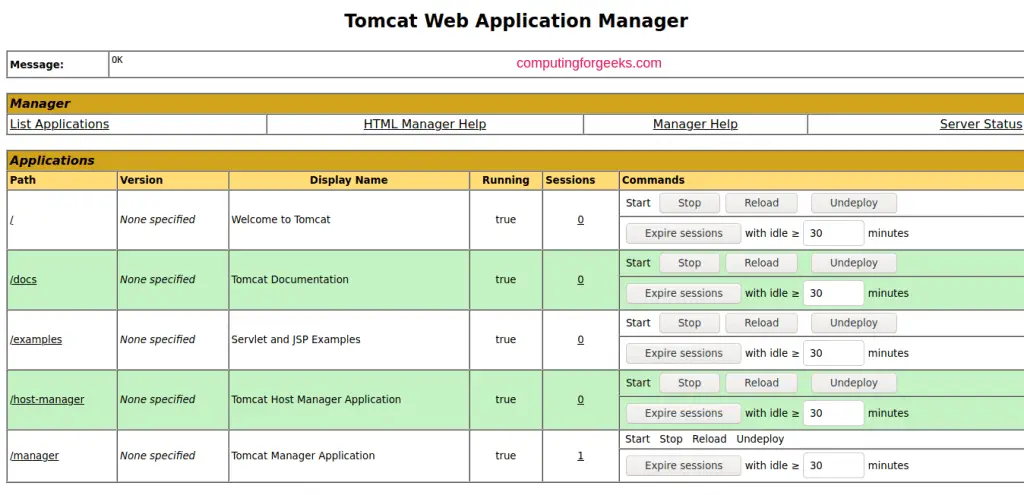Stop the Welcome to Tomcat application
The height and width of the screenshot is (495, 1024).
tap(689, 203)
